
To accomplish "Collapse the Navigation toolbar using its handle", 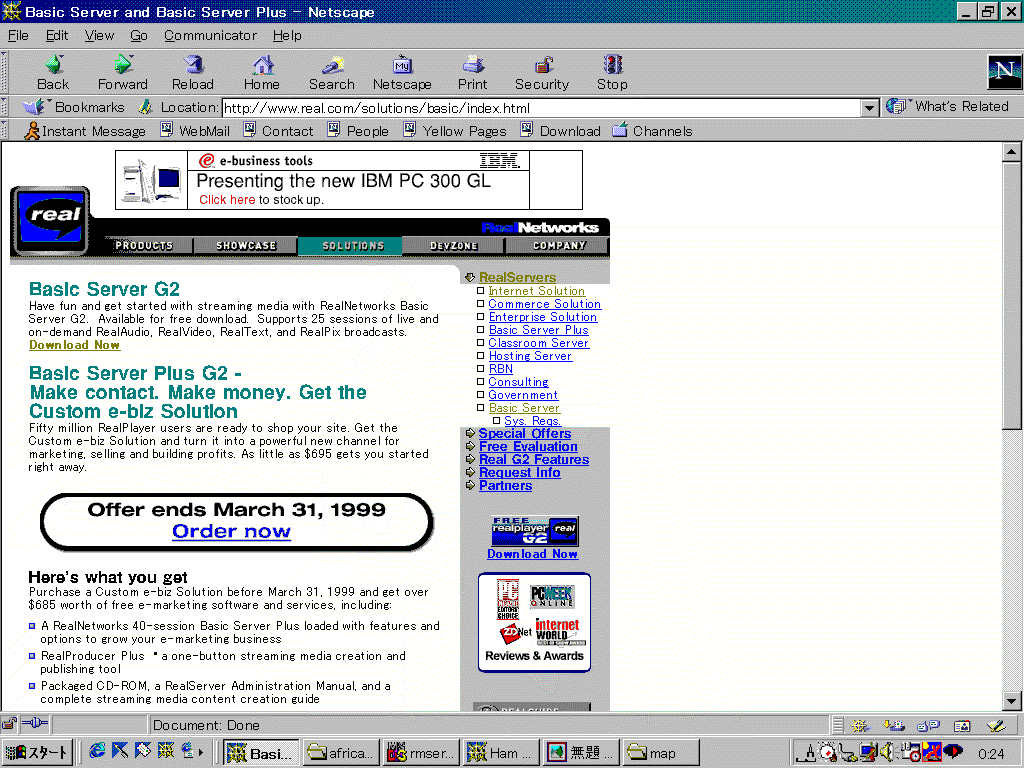I will click(x=4, y=72).
